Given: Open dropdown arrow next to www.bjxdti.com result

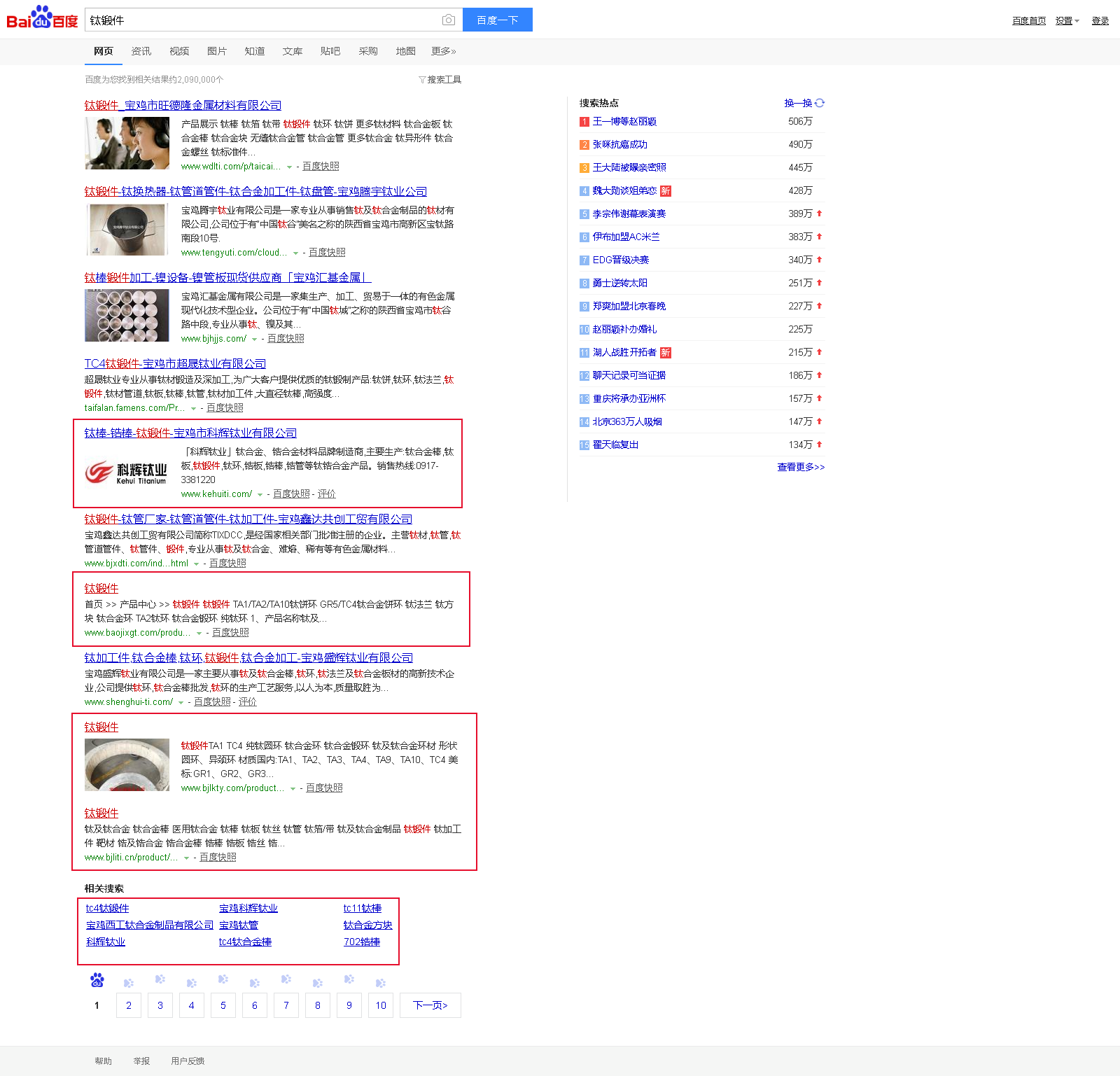Looking at the screenshot, I should point(197,564).
